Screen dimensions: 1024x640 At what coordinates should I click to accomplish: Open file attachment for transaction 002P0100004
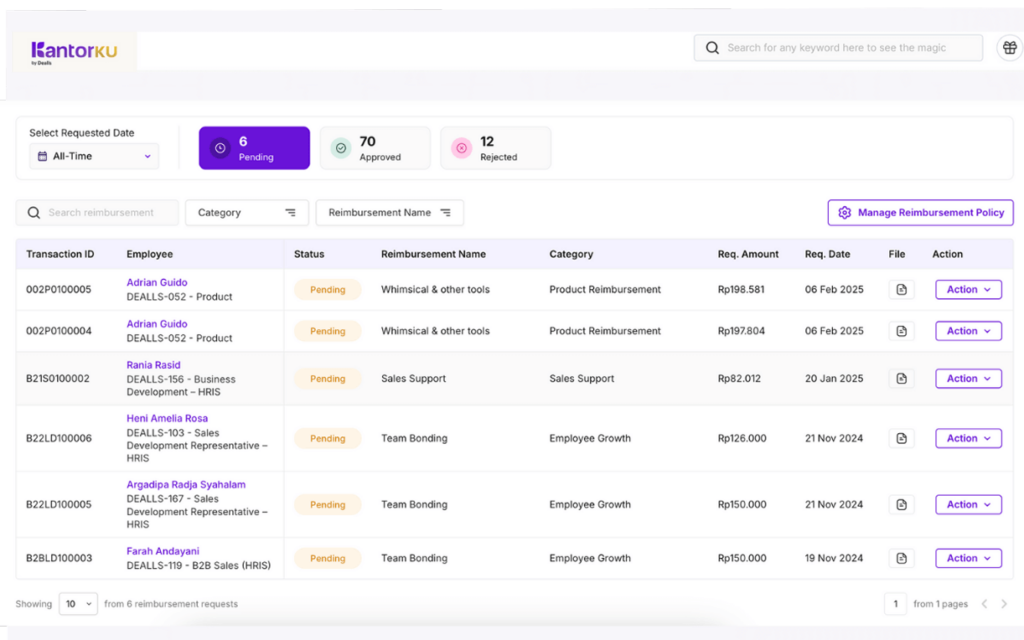click(901, 331)
